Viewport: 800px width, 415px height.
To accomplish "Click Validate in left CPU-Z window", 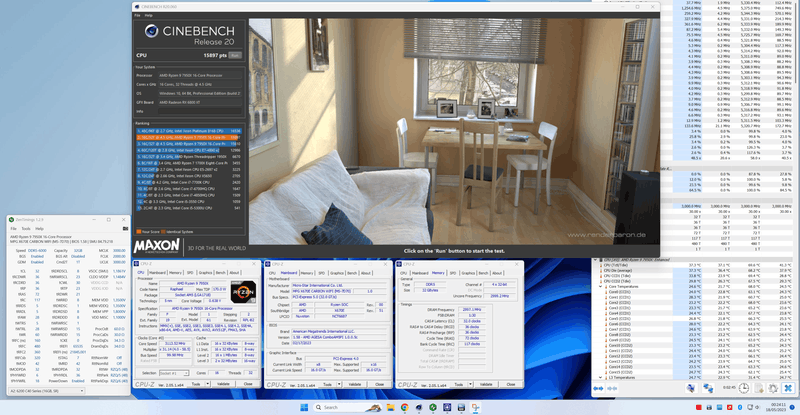I will click(x=223, y=384).
